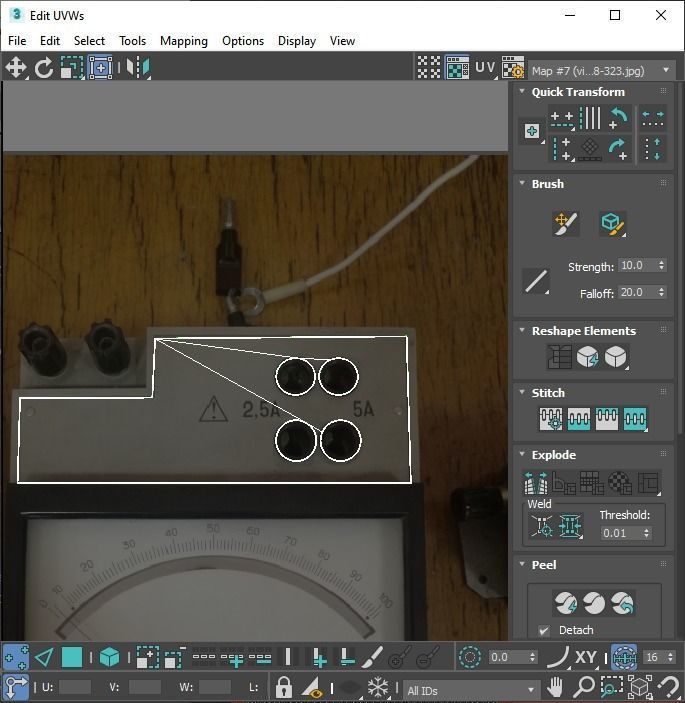The image size is (685, 703).
Task: Click Target Weld icon
Action: click(542, 525)
